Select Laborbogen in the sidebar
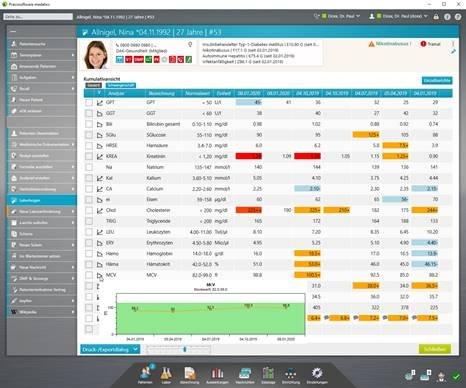The width and height of the screenshot is (466, 388). (x=42, y=200)
